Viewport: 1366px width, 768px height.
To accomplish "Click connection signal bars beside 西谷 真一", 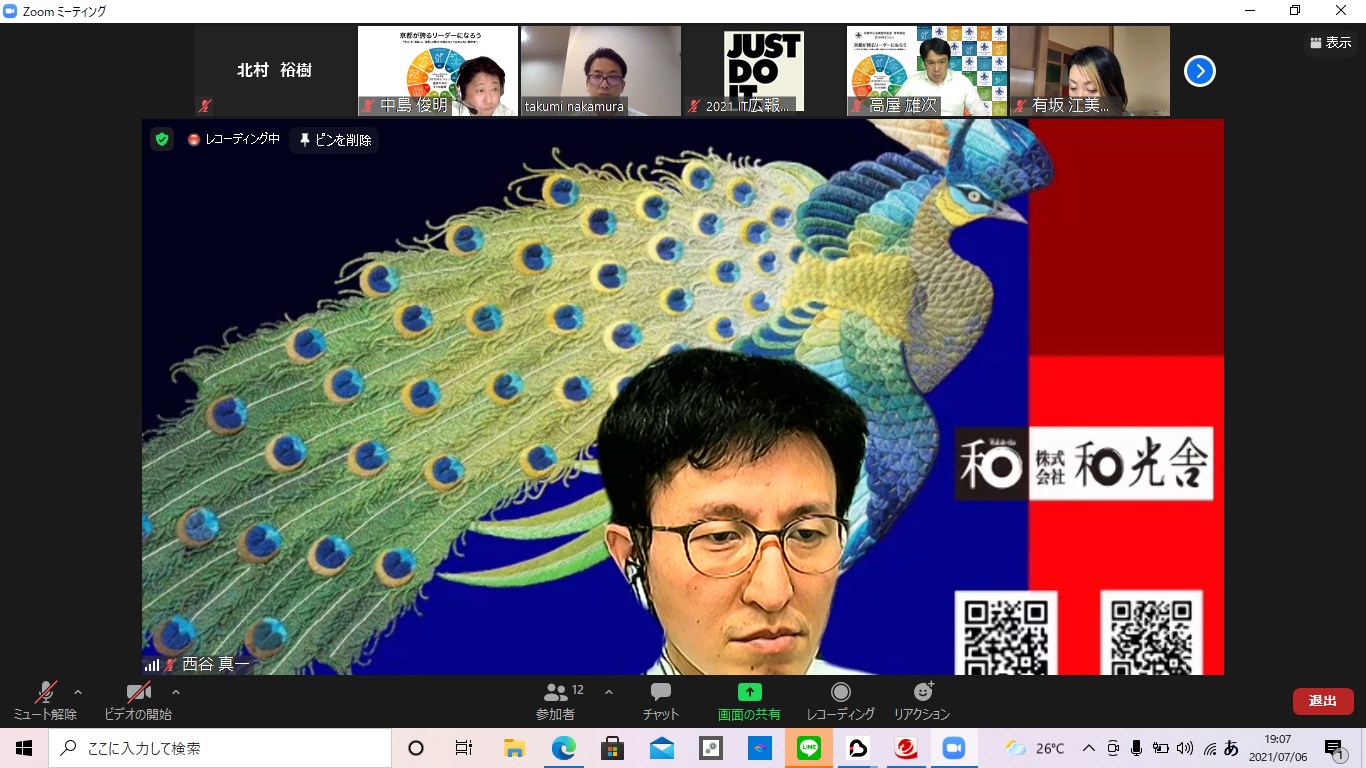I will click(x=152, y=665).
